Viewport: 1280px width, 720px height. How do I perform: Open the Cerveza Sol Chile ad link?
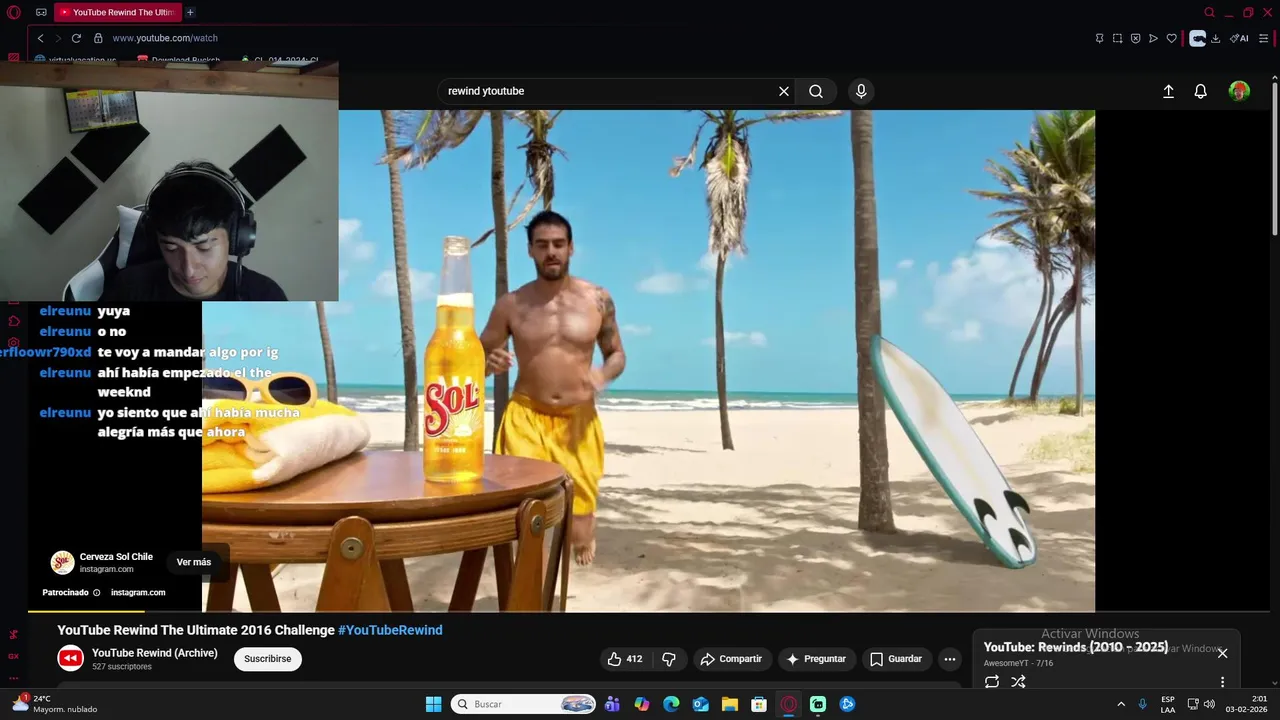(x=116, y=557)
